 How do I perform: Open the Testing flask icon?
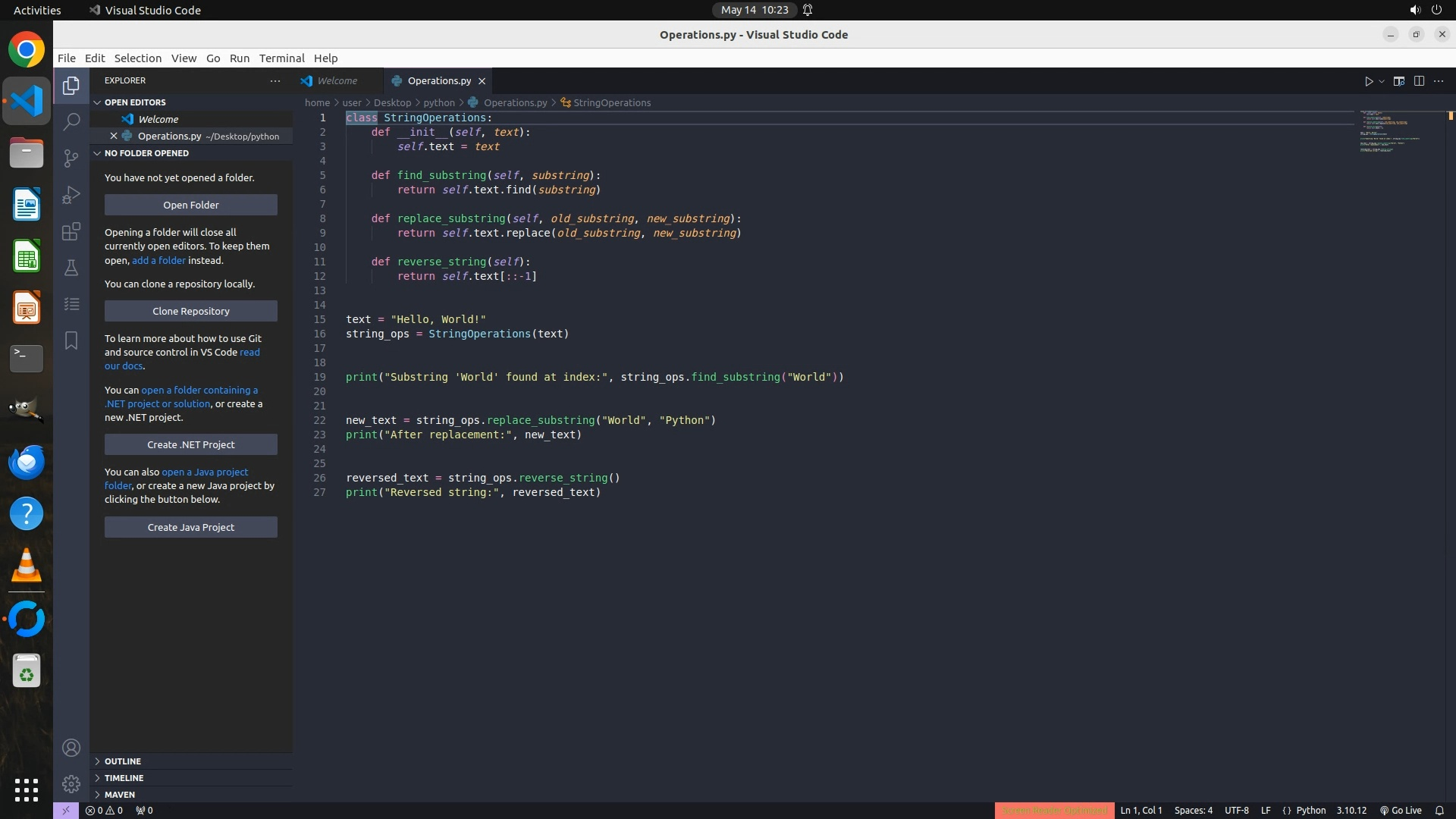71,268
